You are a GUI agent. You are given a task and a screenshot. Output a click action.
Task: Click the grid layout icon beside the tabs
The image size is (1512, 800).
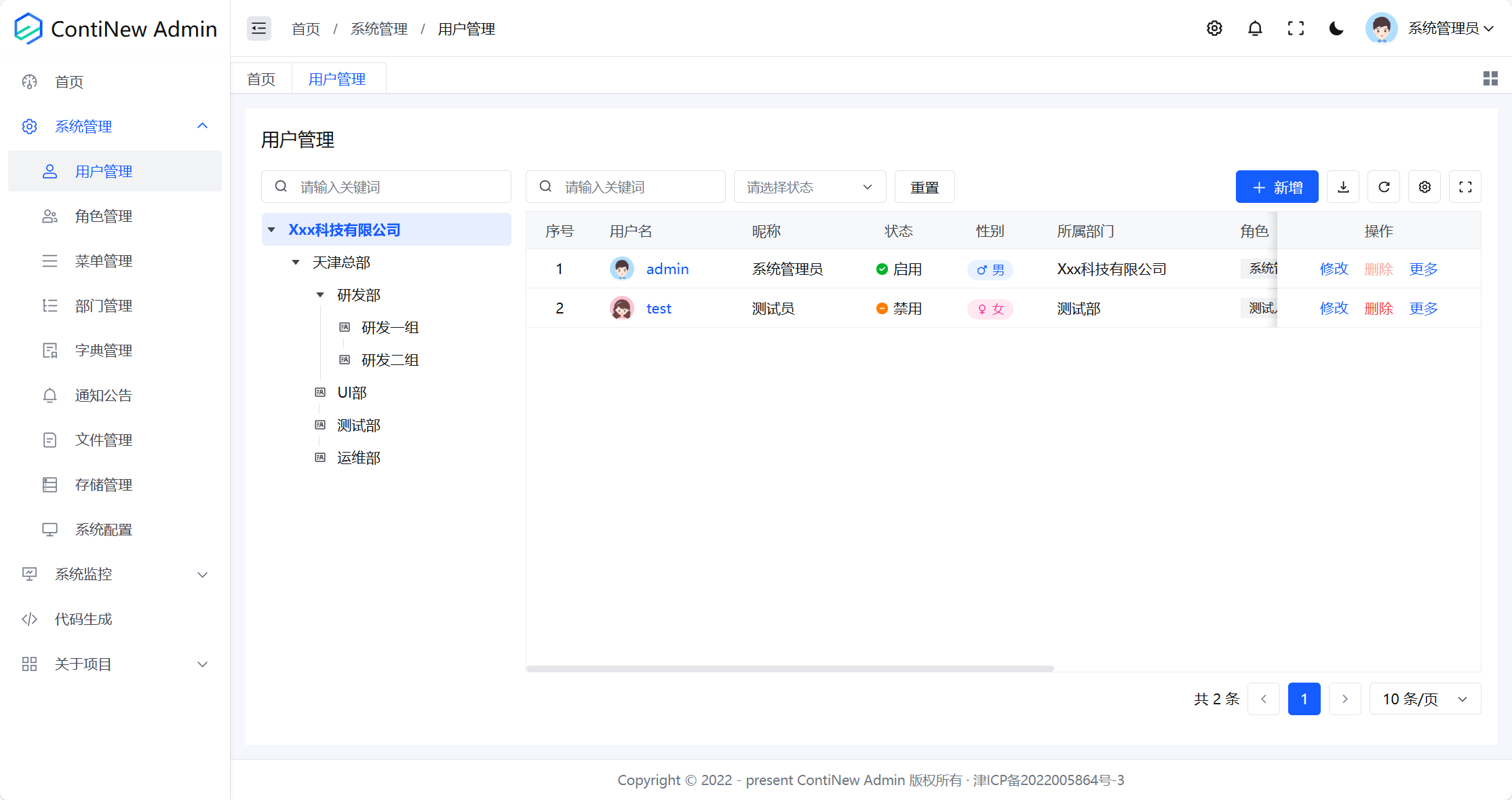[x=1490, y=78]
